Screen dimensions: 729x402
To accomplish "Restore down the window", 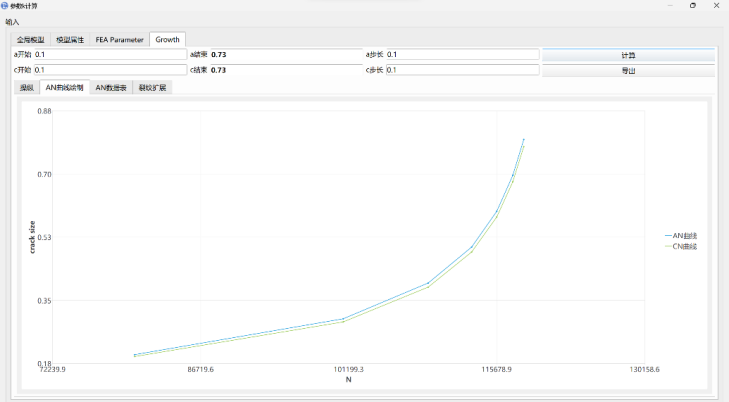I will [693, 6].
